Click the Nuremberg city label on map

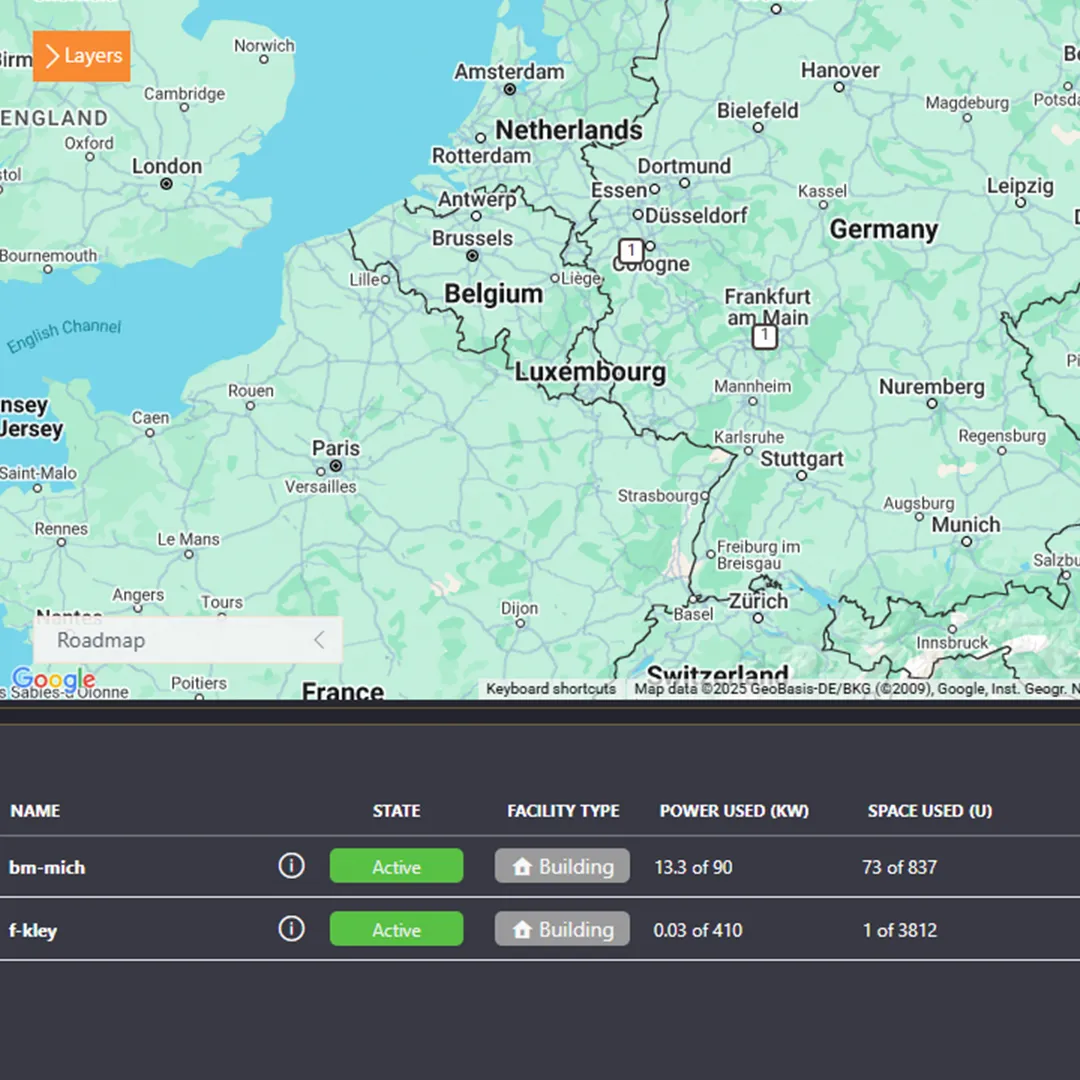coord(931,387)
